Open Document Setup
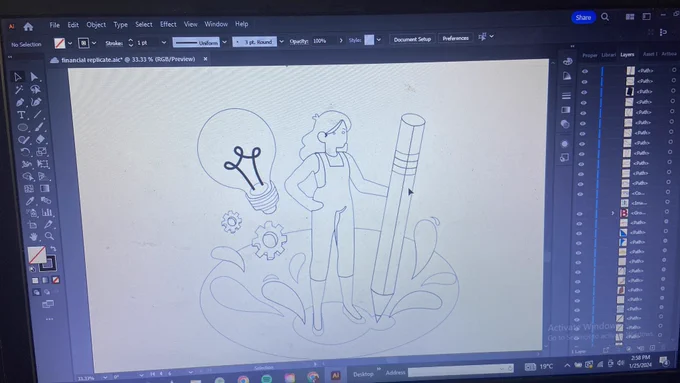 [412, 39]
